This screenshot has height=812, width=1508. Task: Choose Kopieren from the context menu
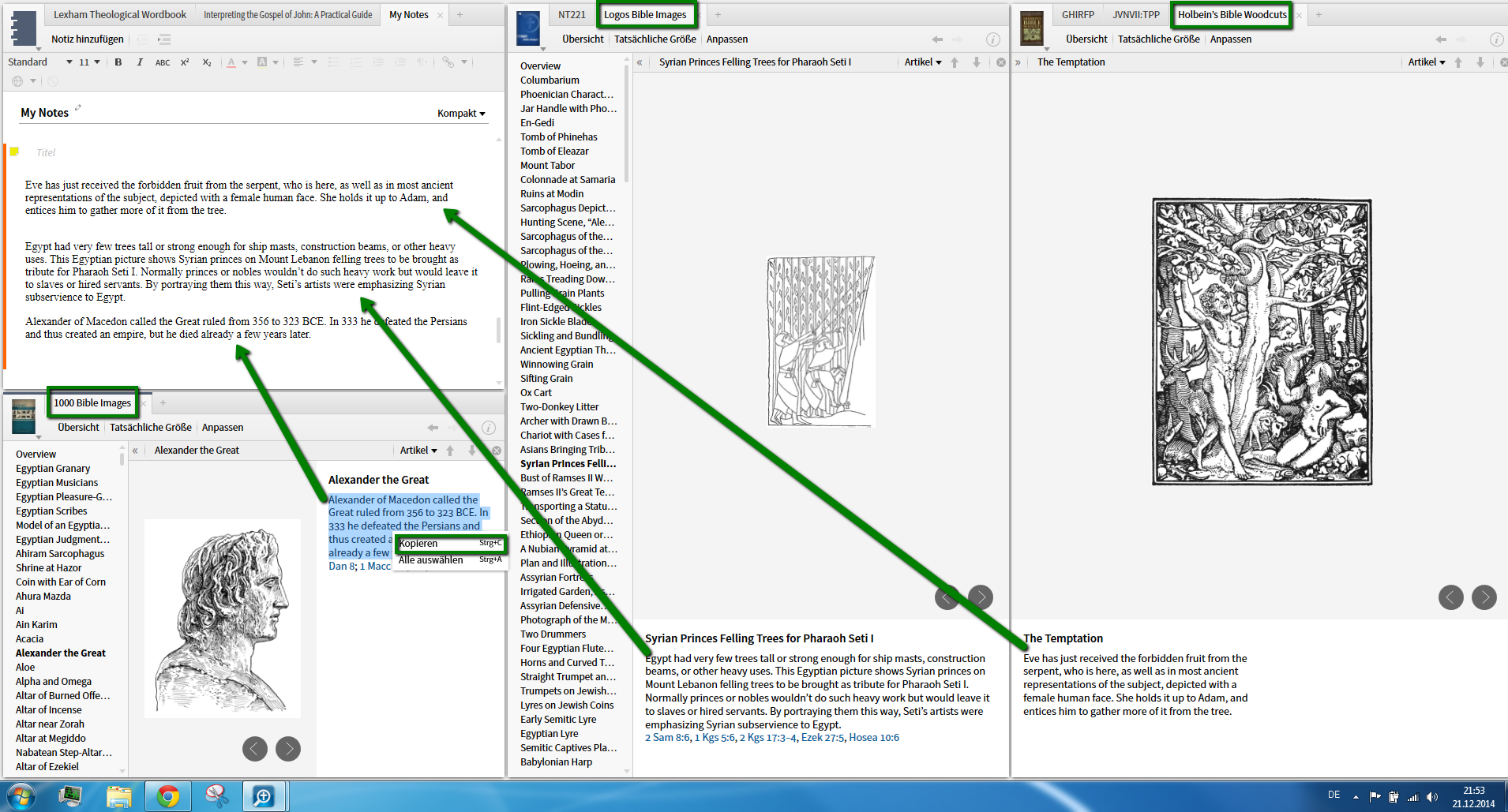(450, 544)
